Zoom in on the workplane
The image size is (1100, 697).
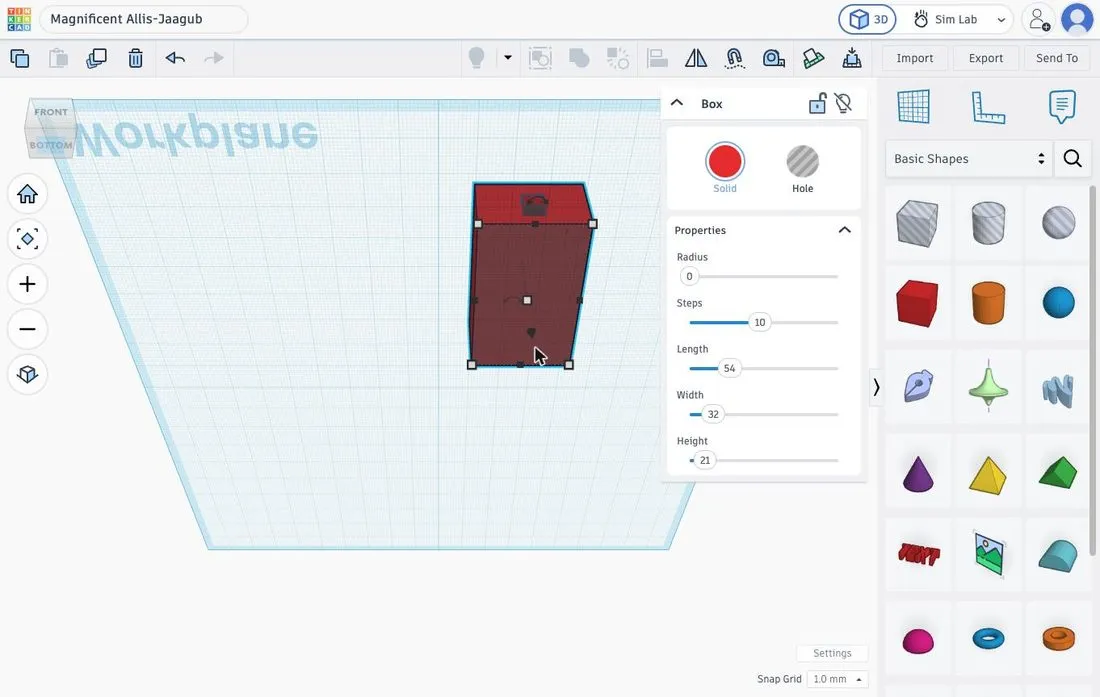click(27, 284)
